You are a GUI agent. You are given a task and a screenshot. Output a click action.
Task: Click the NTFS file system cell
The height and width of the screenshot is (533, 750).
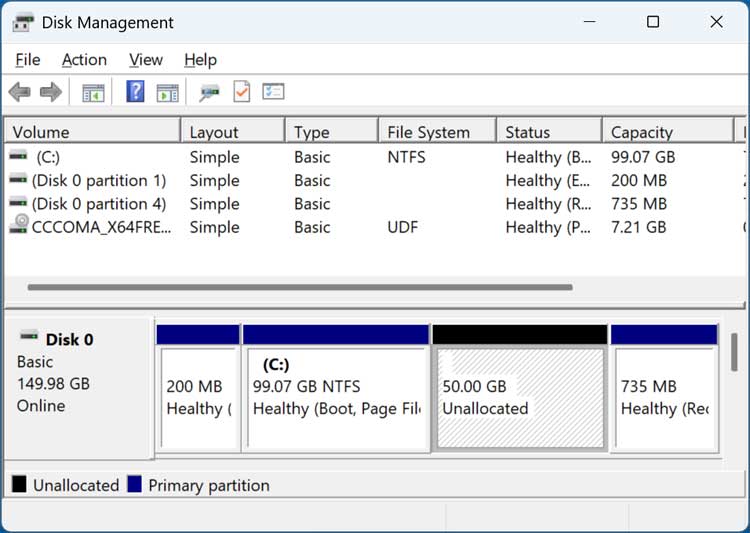[x=406, y=157]
